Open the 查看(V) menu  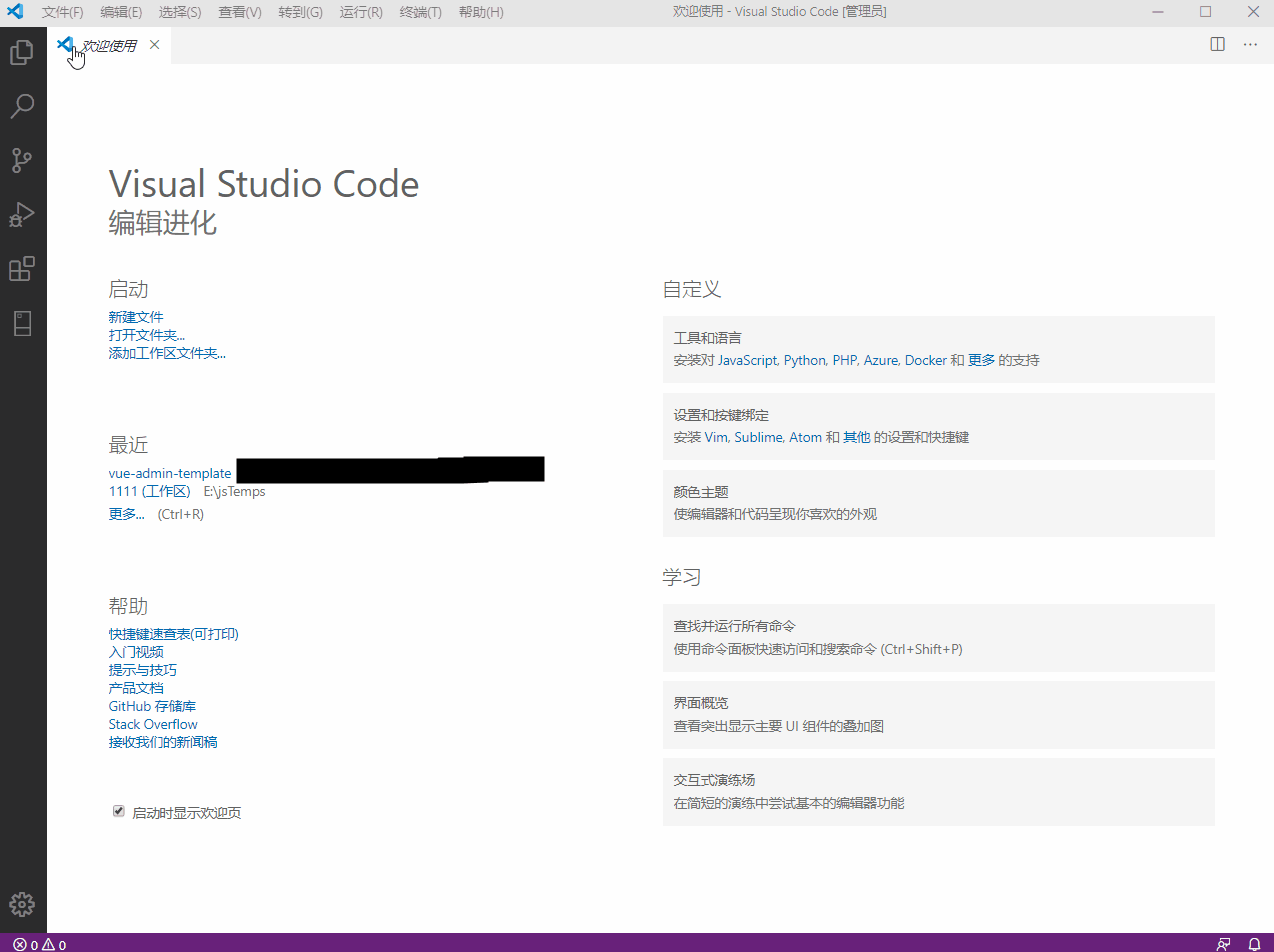click(x=240, y=12)
